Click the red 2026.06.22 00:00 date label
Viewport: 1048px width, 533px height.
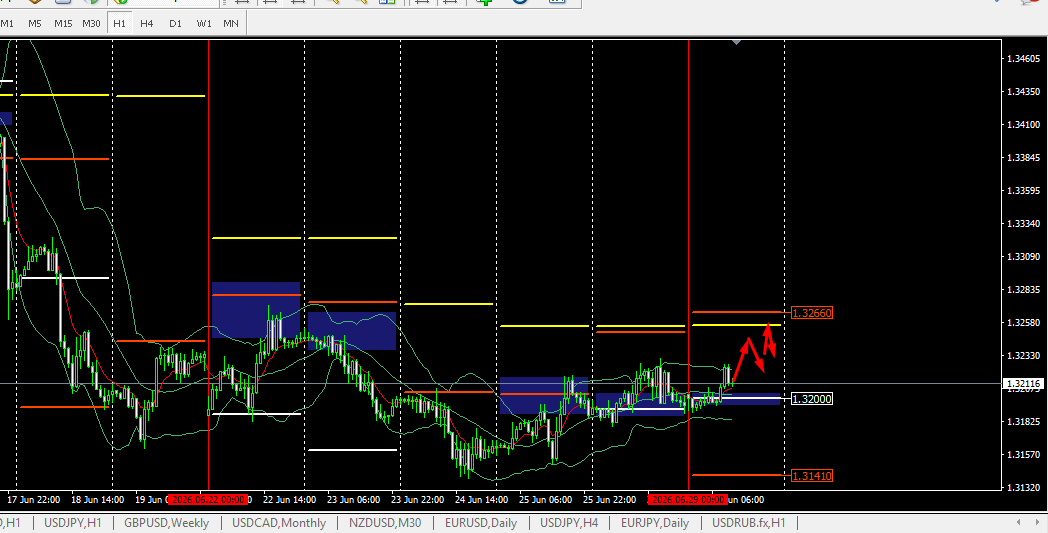[209, 500]
